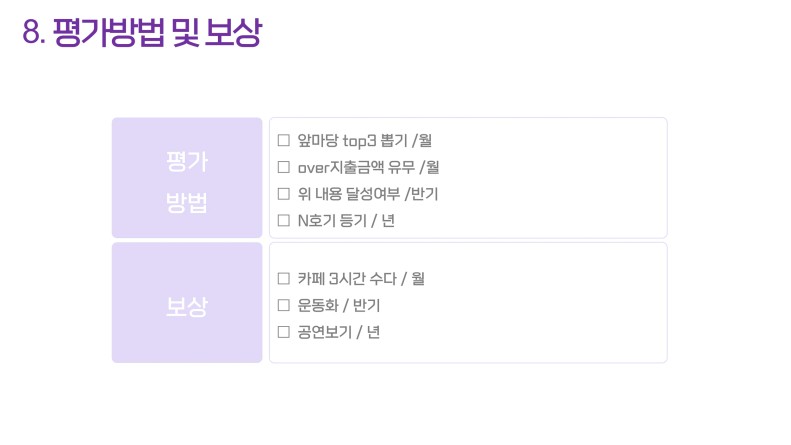This screenshot has height=445, width=791.
Task: Enable the 운동화 / 반기 checkbox
Action: coord(284,305)
